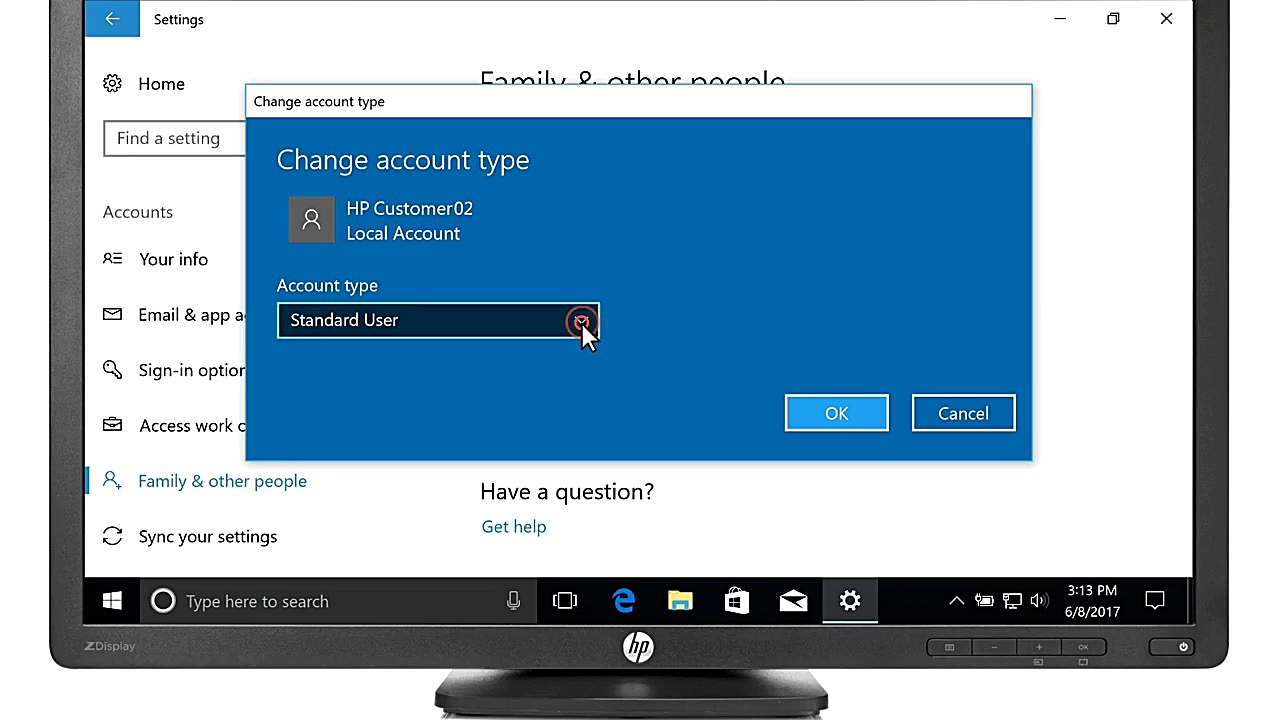Click the Standard User combo box text
Viewport: 1280px width, 720px height.
344,320
